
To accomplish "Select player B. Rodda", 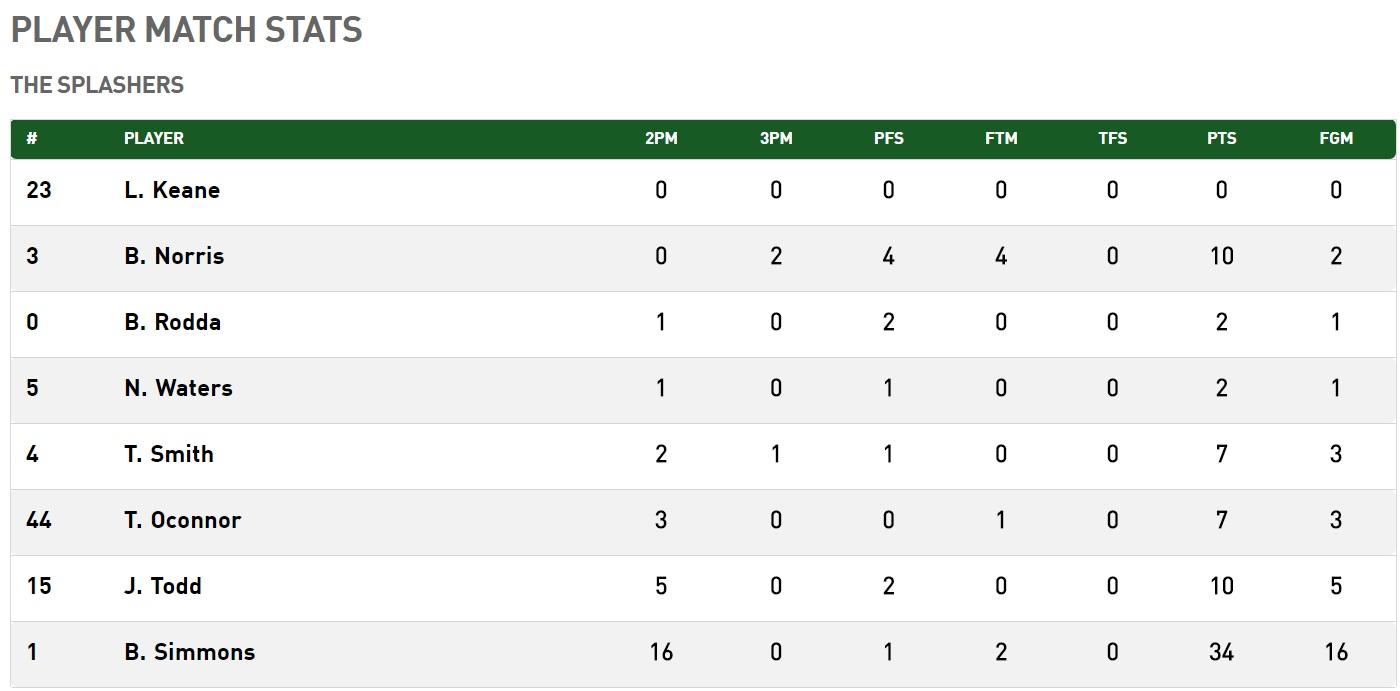I will click(x=173, y=322).
